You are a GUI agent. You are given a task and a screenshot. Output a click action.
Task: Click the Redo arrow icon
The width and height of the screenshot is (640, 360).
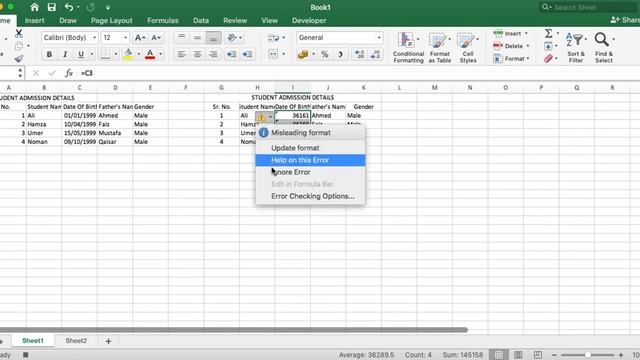coord(90,7)
